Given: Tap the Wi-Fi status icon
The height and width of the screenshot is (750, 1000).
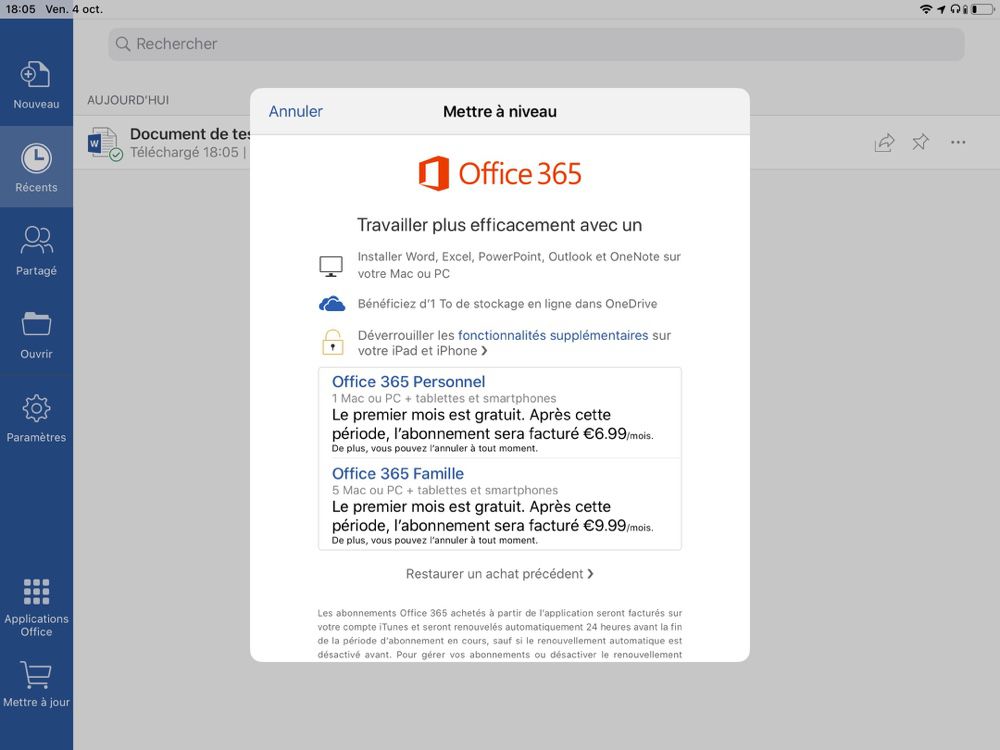Looking at the screenshot, I should tap(925, 9).
